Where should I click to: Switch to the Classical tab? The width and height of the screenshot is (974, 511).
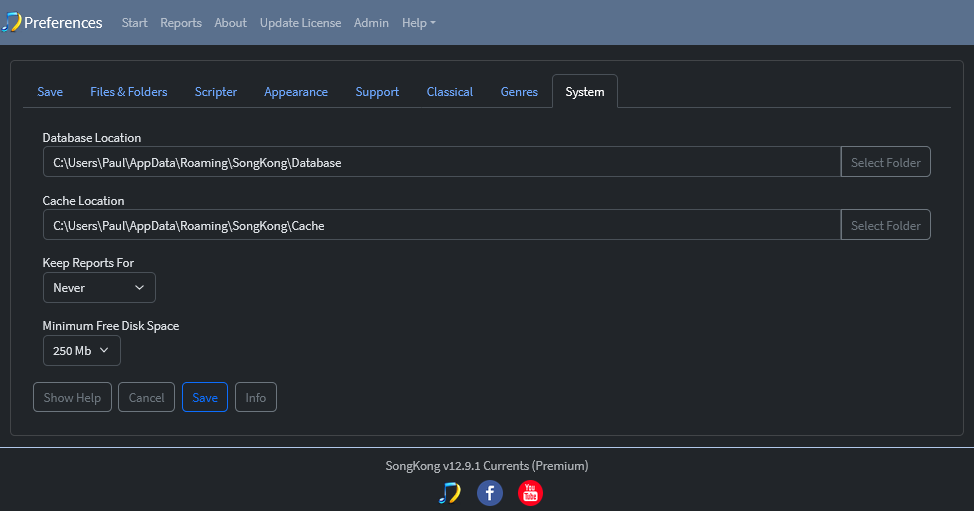(x=450, y=92)
